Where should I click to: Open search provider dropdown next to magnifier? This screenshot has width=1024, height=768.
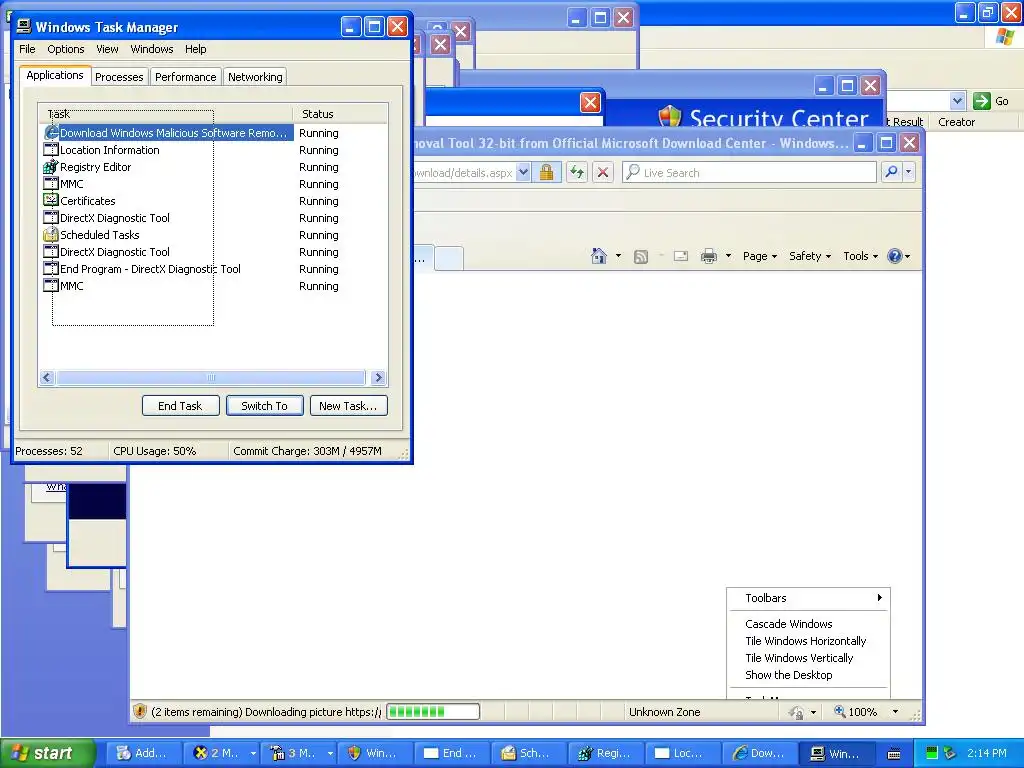(x=908, y=172)
